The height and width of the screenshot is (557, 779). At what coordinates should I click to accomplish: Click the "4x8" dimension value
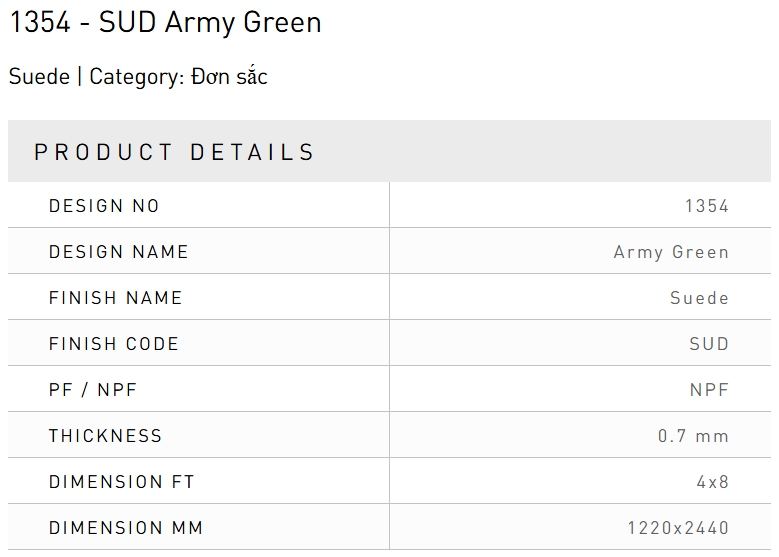[x=713, y=482]
